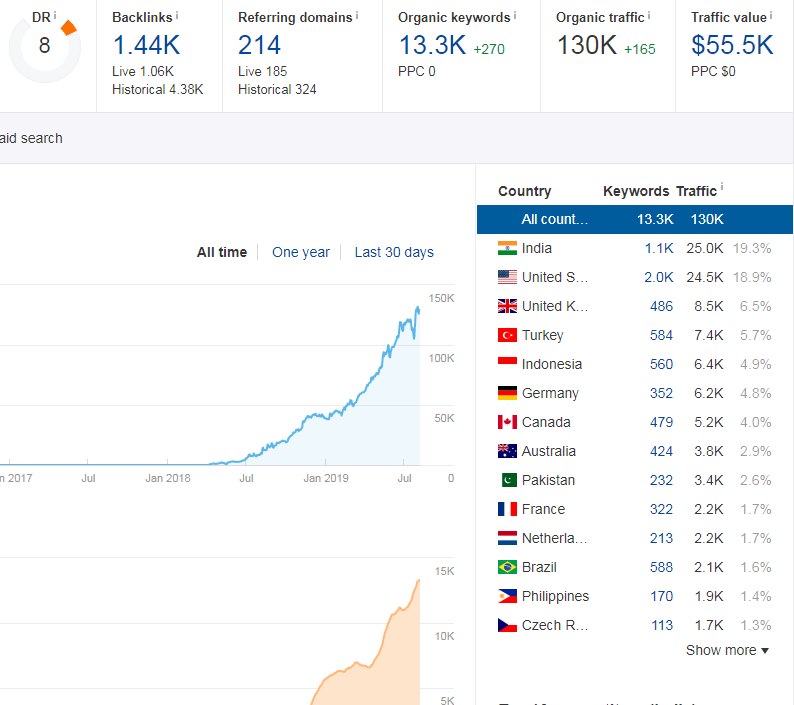Open the 1.44K backlinks report
The image size is (794, 705).
click(146, 45)
